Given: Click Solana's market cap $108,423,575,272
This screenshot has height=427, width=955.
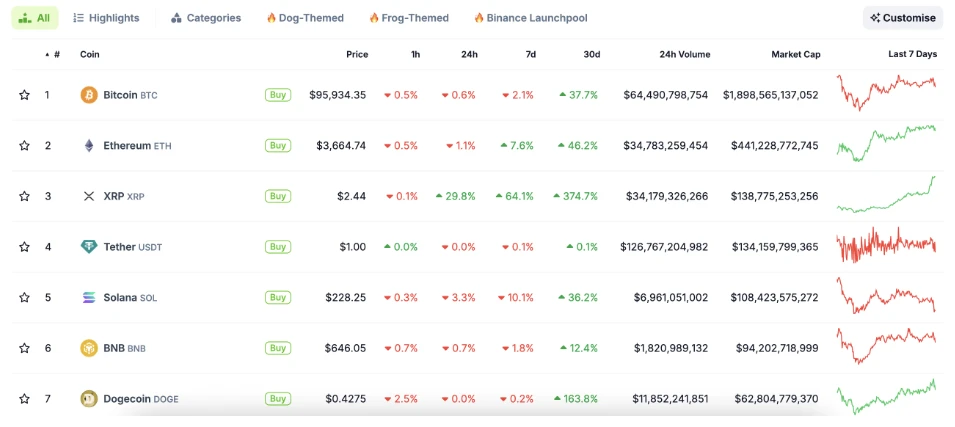Looking at the screenshot, I should tap(775, 297).
